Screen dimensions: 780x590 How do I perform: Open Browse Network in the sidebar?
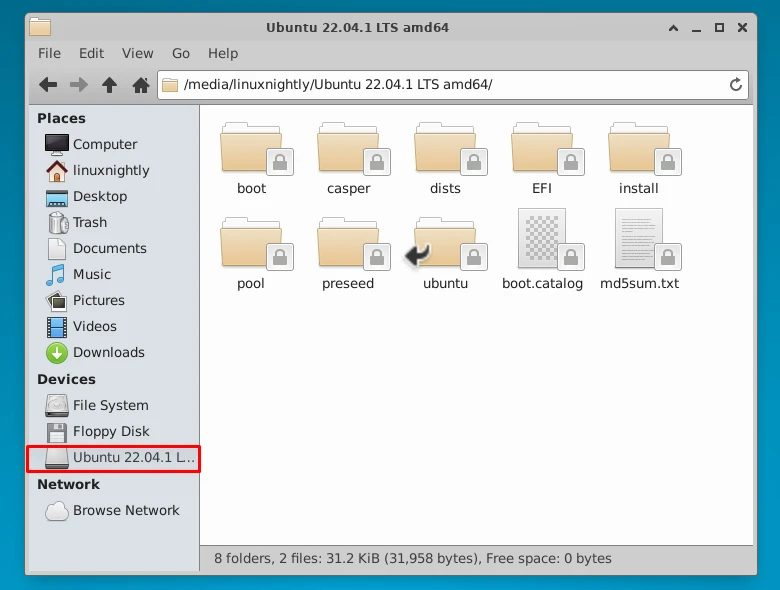114,510
